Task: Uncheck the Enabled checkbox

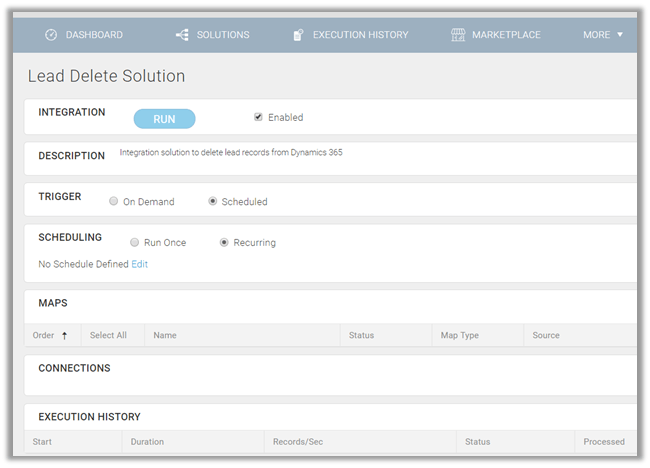Action: pyautogui.click(x=258, y=117)
